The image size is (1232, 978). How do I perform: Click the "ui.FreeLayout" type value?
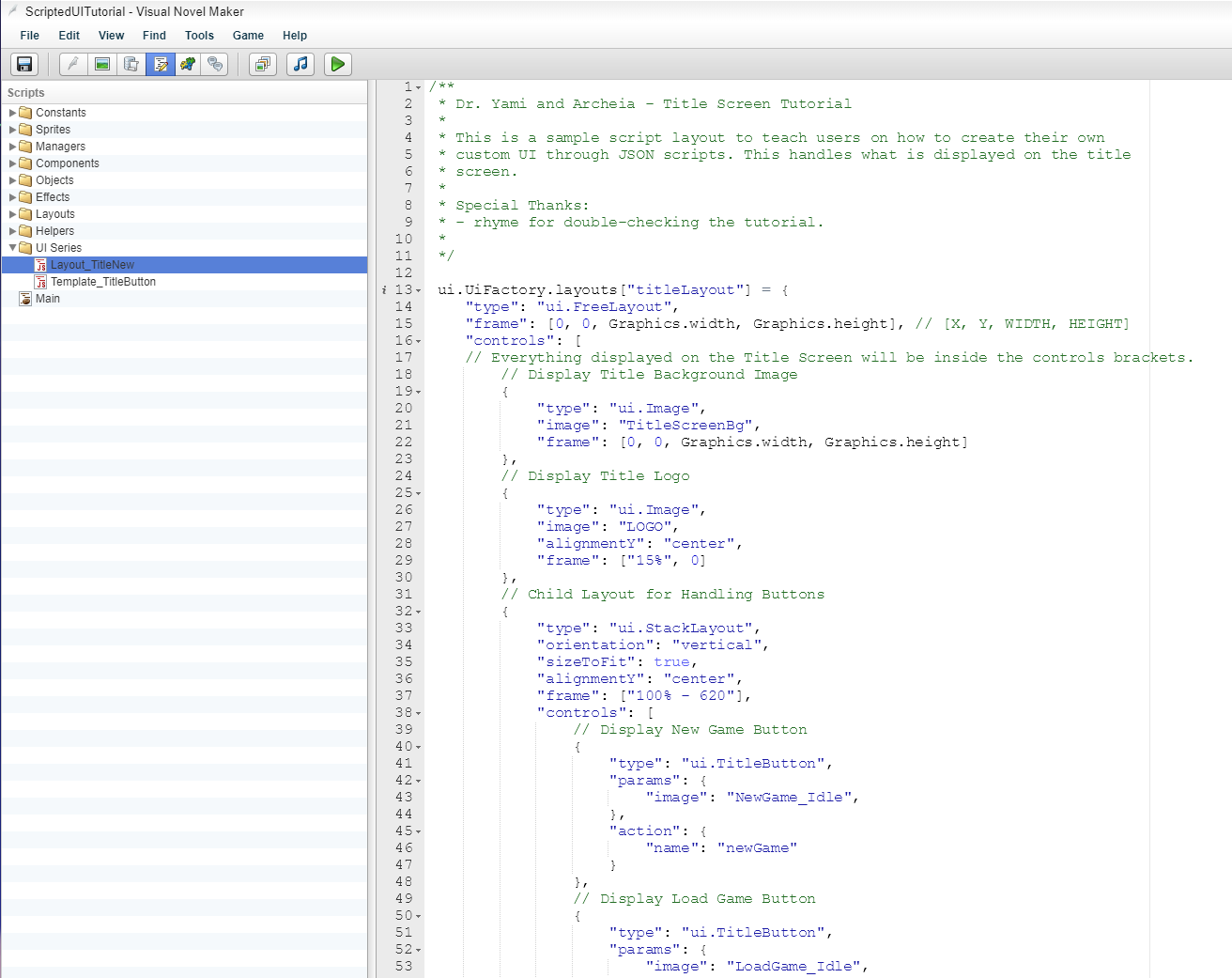click(605, 307)
